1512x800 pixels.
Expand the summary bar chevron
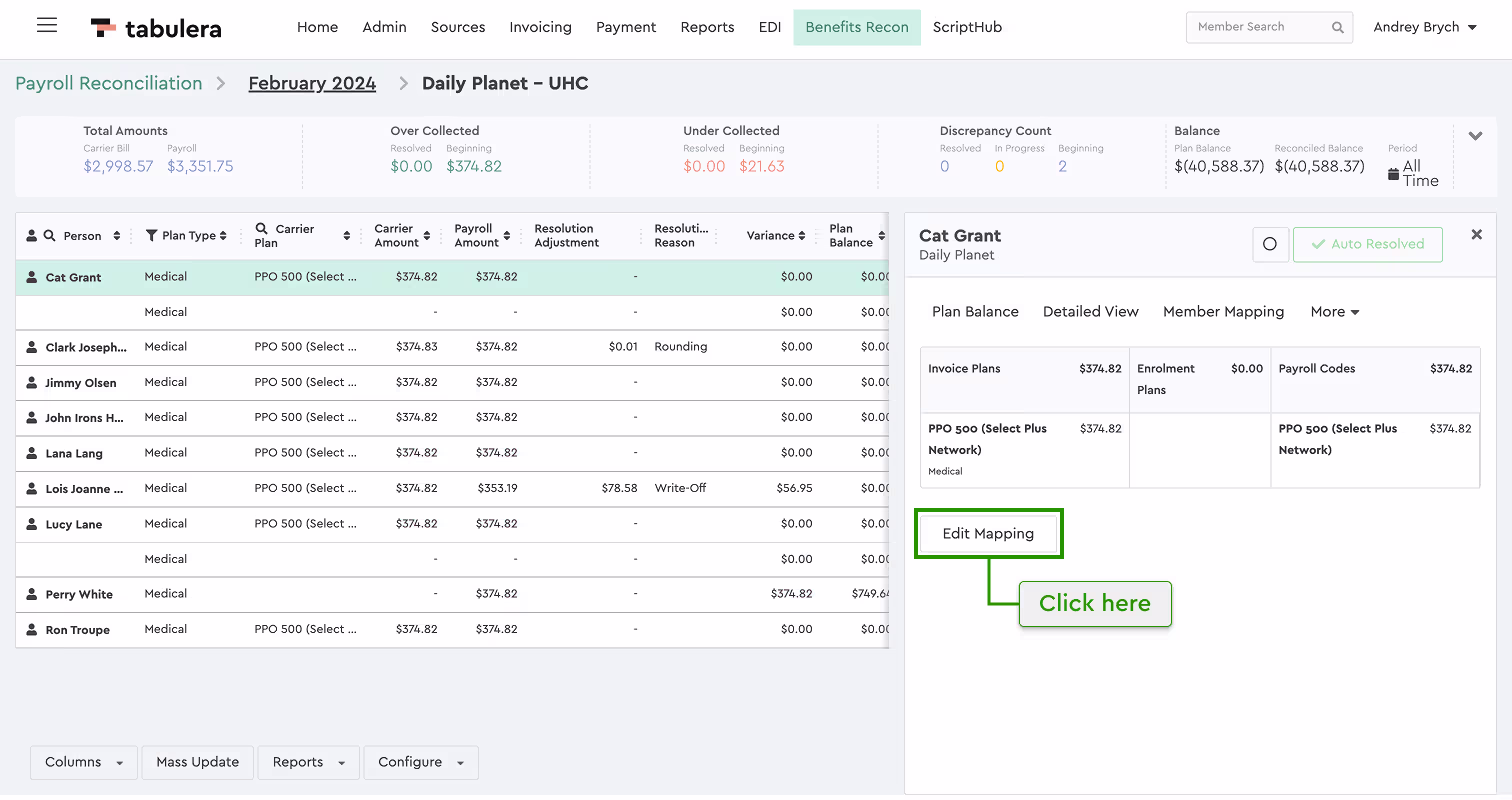tap(1475, 136)
